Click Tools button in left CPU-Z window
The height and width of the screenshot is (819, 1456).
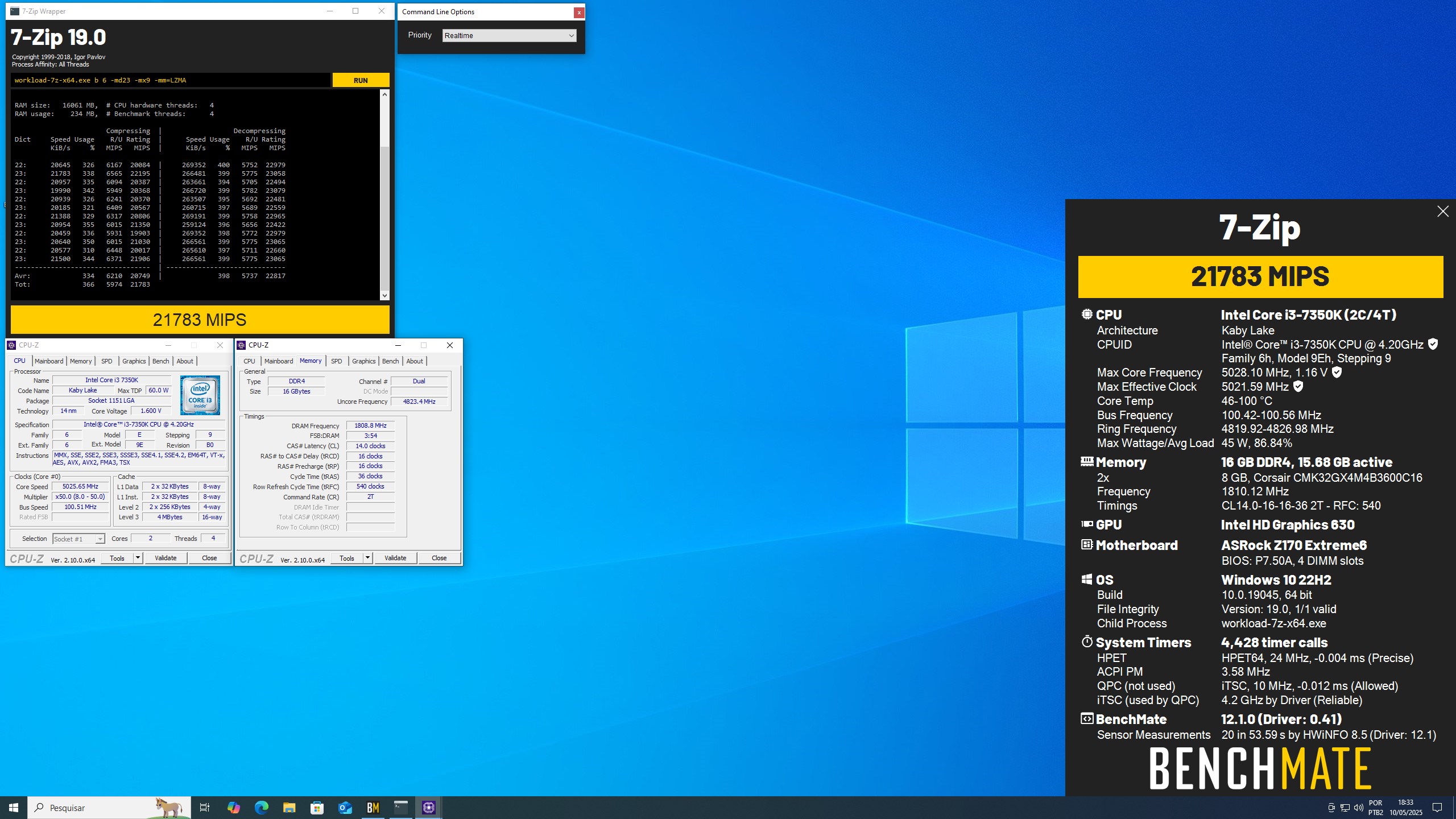tap(117, 558)
